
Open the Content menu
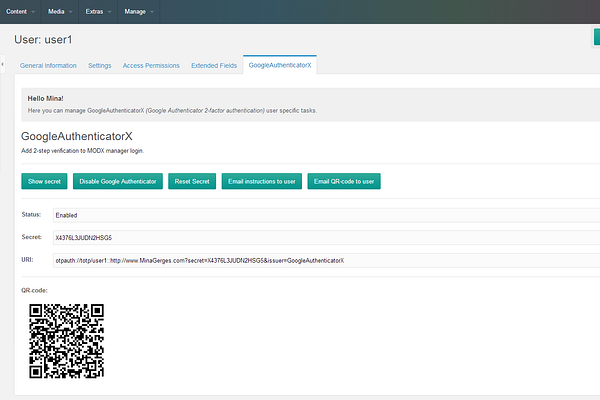pos(21,11)
